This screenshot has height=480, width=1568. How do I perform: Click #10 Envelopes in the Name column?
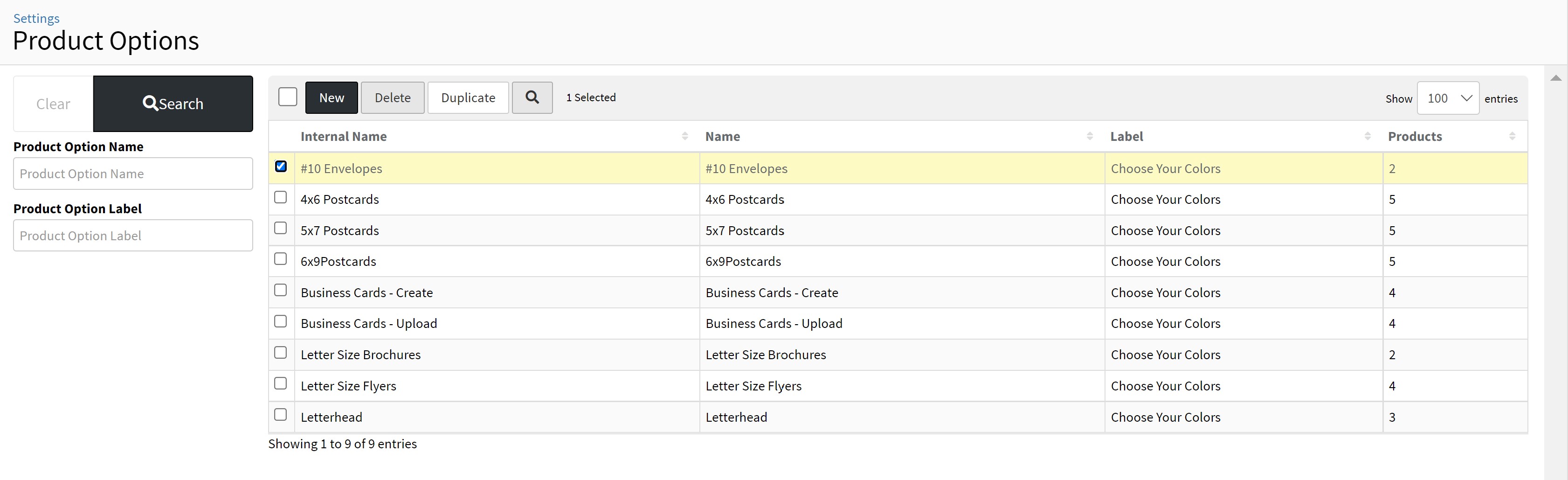tap(746, 169)
